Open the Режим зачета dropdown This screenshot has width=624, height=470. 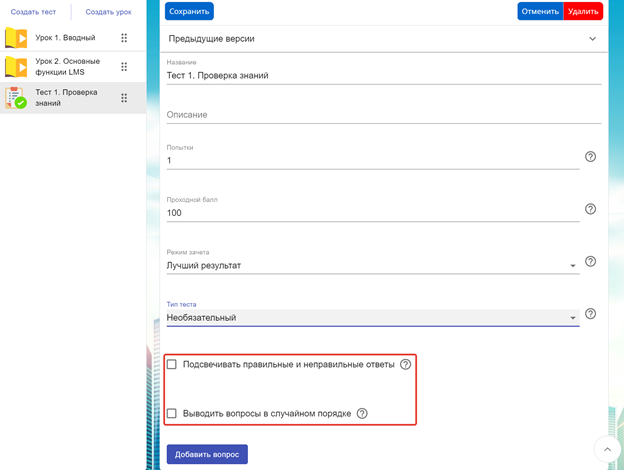[372, 265]
